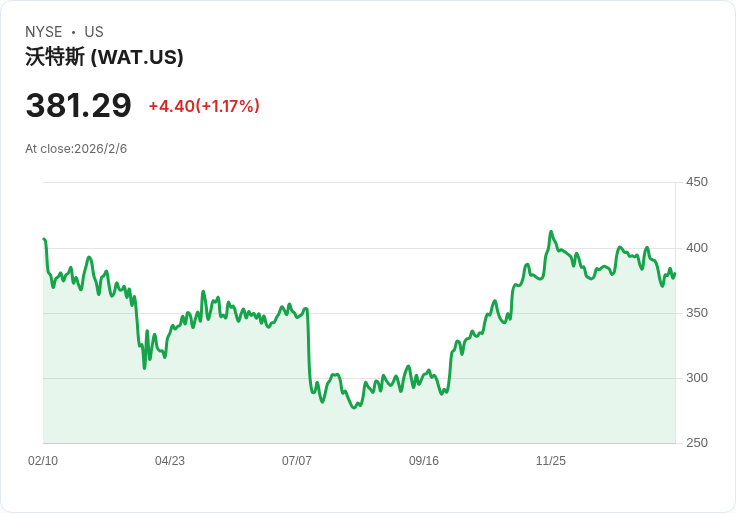Click the leftmost start of the price line
Screen dimensions: 736x513
tap(44, 239)
